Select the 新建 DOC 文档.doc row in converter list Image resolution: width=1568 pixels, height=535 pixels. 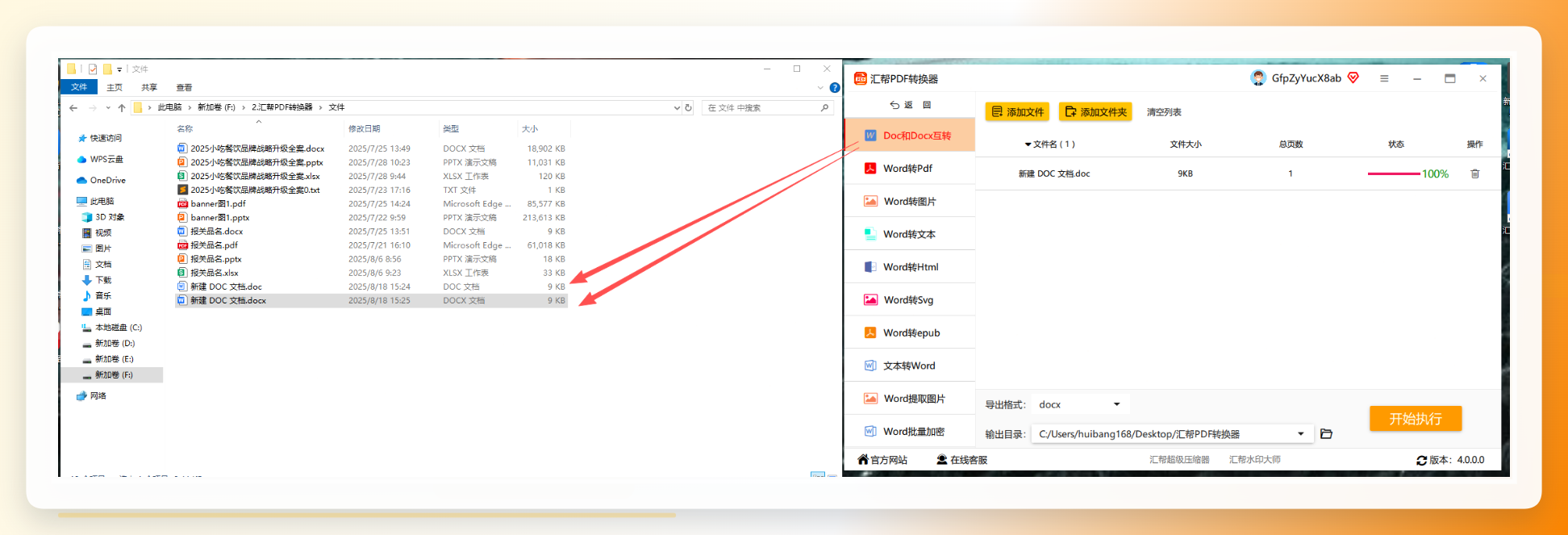(x=1238, y=173)
